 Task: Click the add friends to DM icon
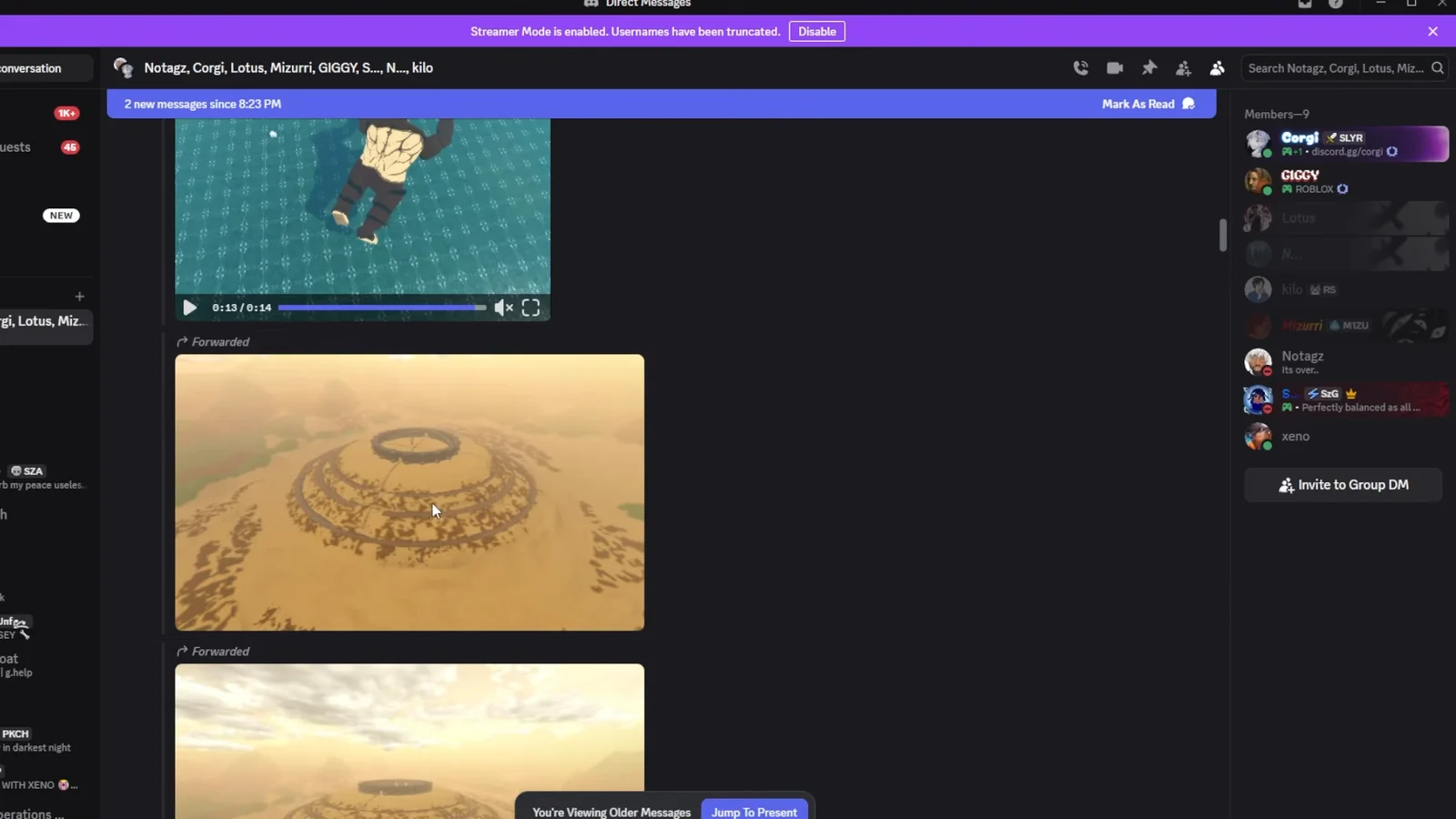point(1183,68)
